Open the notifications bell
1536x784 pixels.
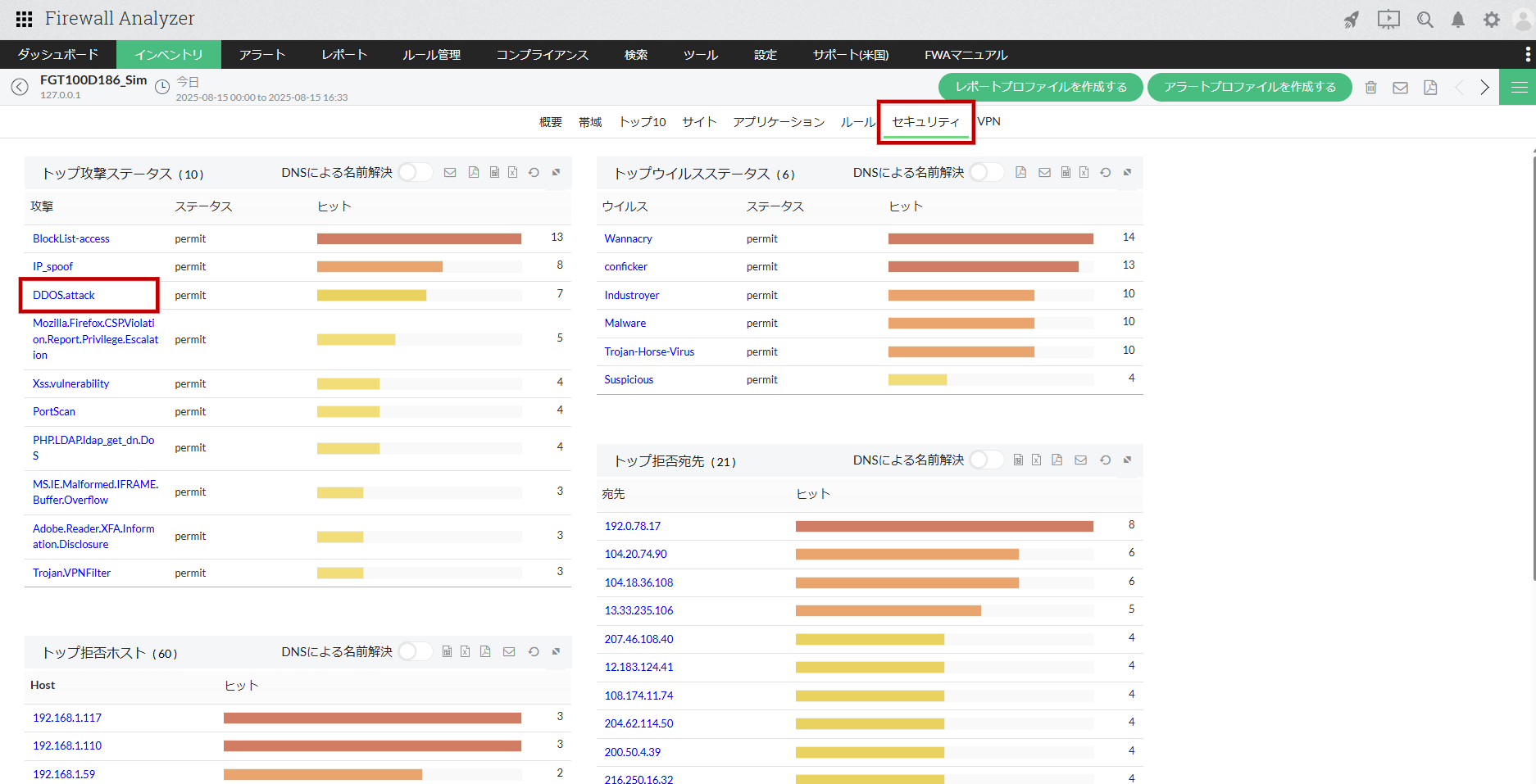click(1458, 20)
